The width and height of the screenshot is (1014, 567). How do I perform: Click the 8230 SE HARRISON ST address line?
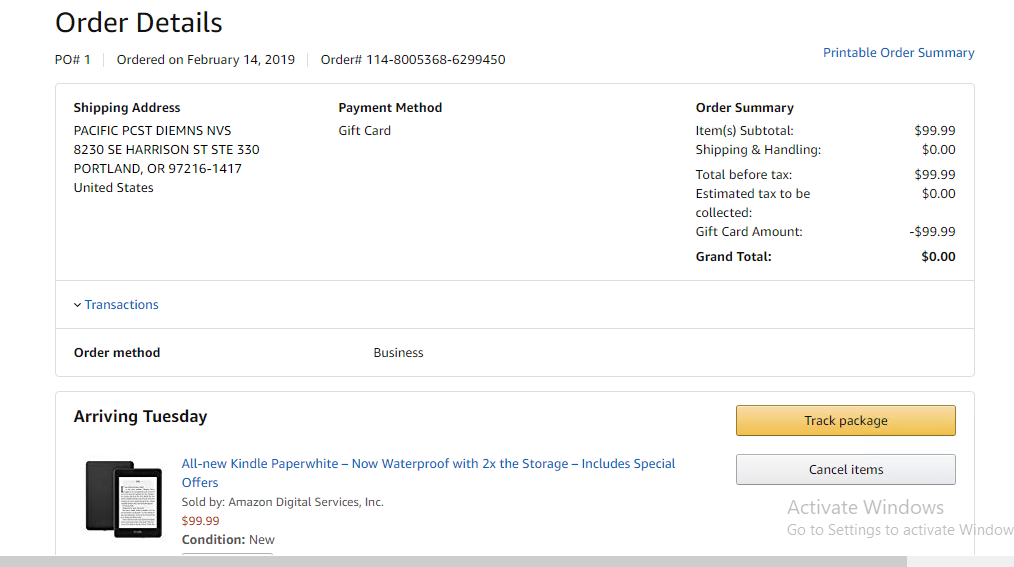(166, 150)
